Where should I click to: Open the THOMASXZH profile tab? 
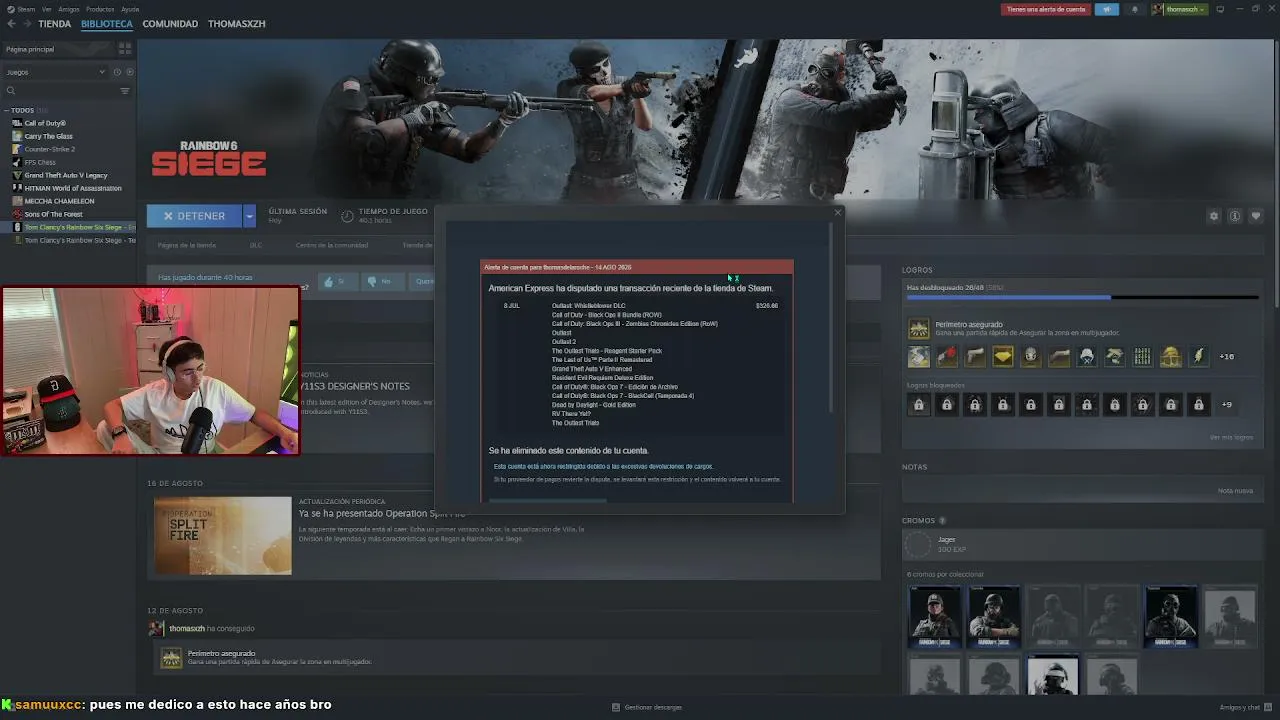point(236,24)
